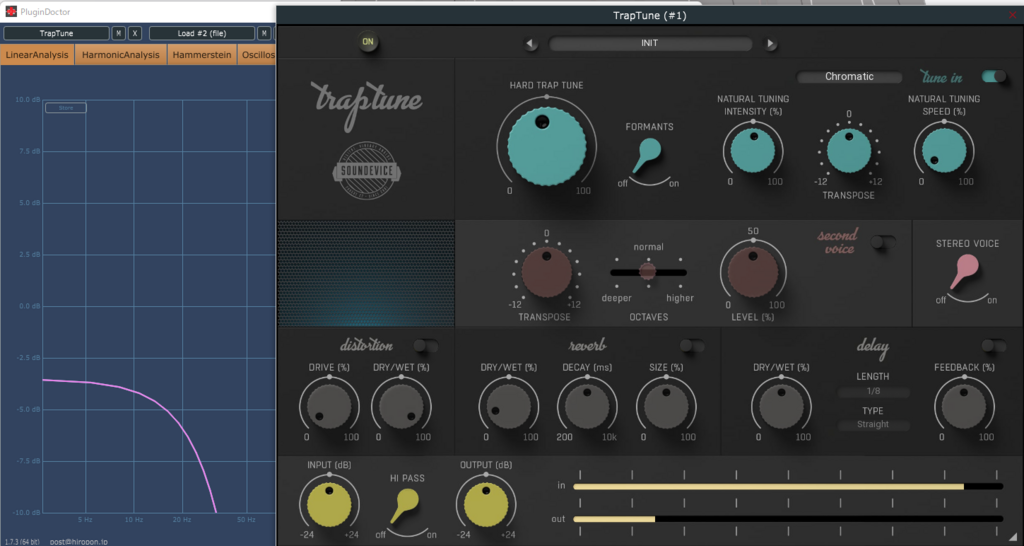Open the delay Type Straight selector
This screenshot has height=546, width=1024.
[x=874, y=425]
